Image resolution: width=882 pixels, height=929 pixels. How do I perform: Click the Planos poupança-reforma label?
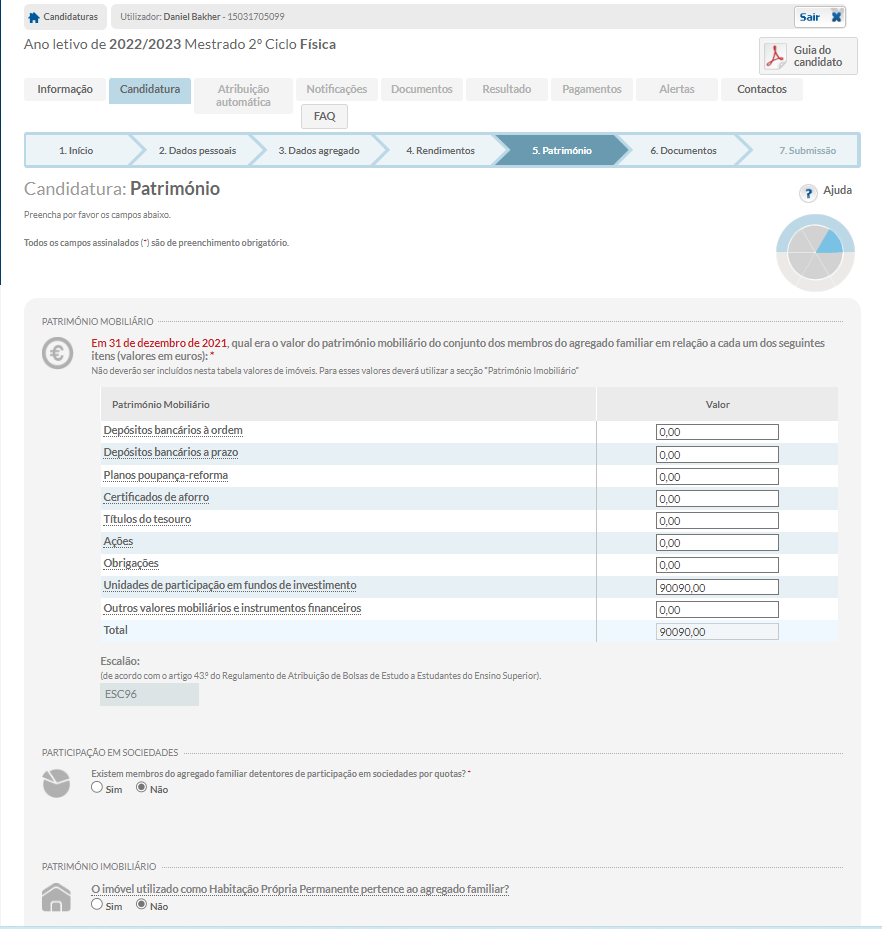click(x=165, y=475)
